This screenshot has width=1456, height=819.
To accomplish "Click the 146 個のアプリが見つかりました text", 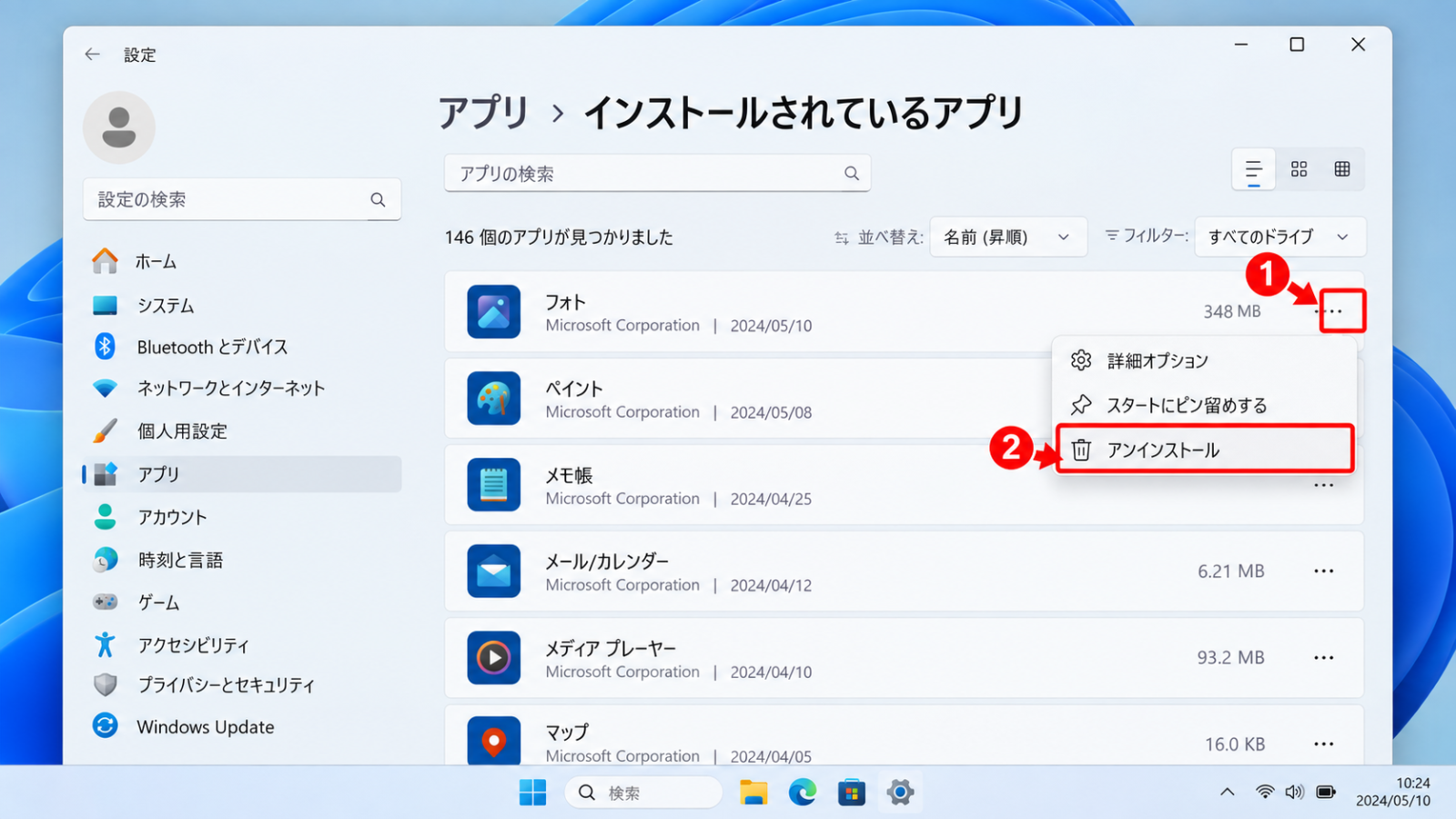I will [x=559, y=237].
